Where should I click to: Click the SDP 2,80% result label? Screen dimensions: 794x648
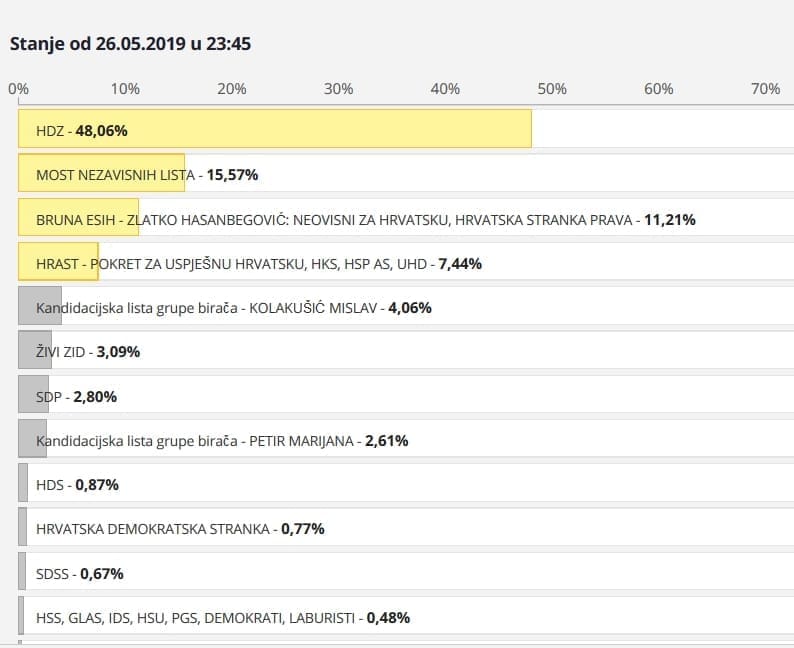coord(76,397)
